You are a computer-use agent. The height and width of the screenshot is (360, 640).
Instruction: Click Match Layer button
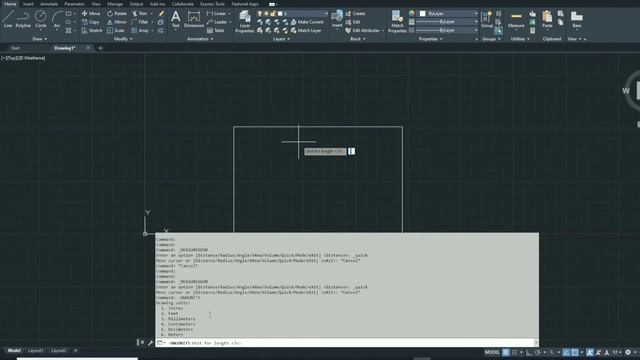tap(306, 31)
